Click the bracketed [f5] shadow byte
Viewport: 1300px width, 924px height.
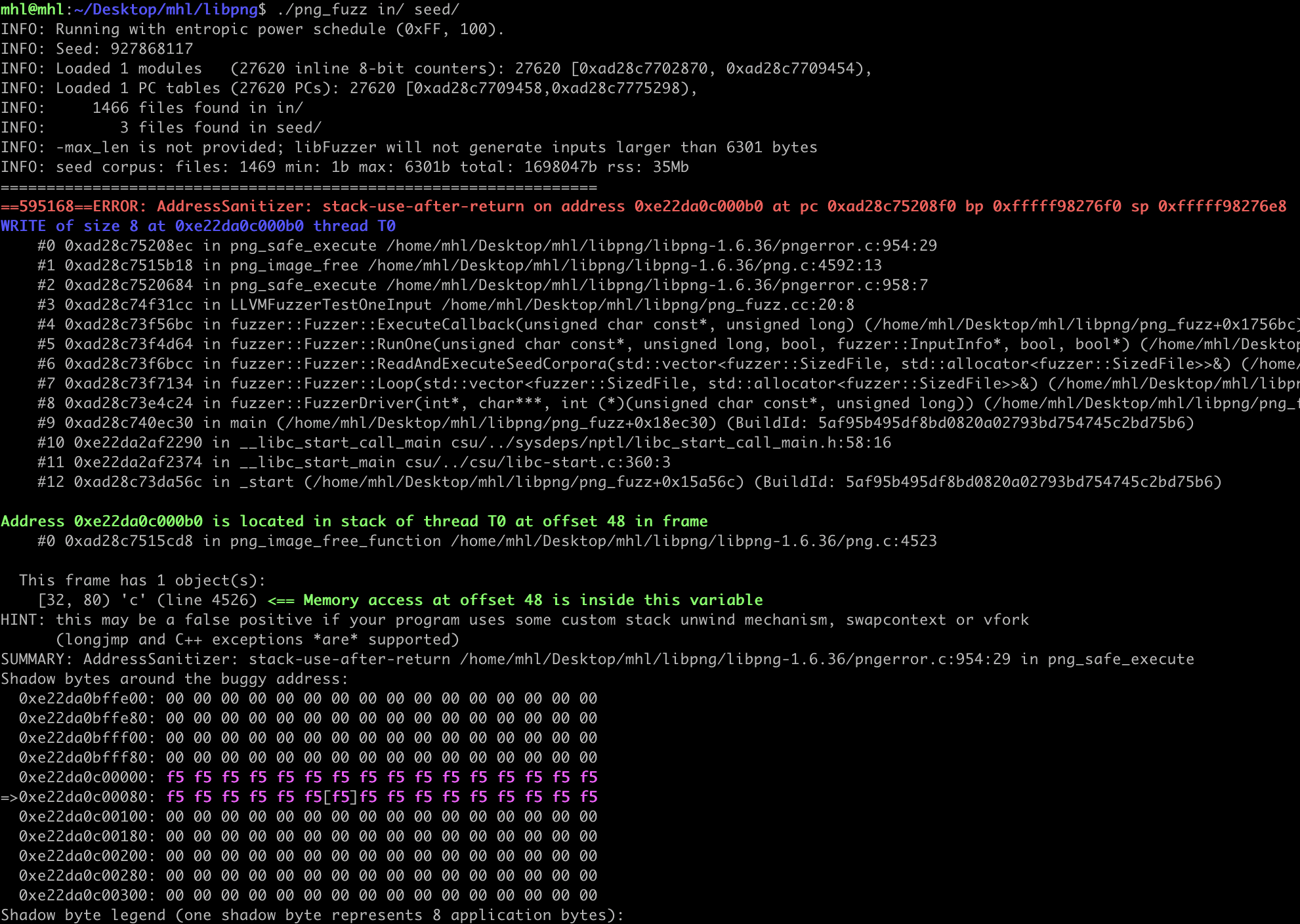point(341,797)
